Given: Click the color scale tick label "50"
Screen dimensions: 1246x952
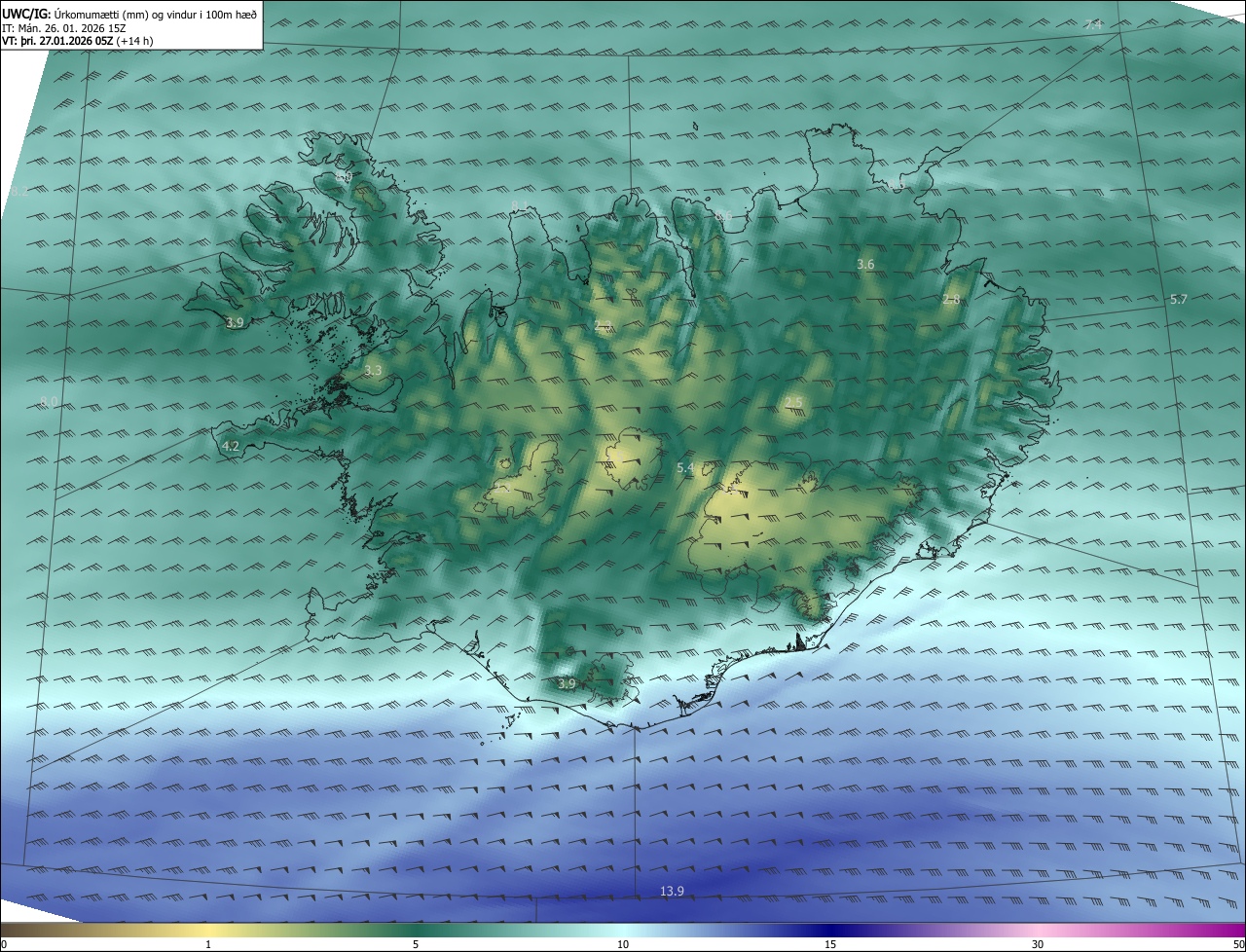Looking at the screenshot, I should tap(1238, 944).
